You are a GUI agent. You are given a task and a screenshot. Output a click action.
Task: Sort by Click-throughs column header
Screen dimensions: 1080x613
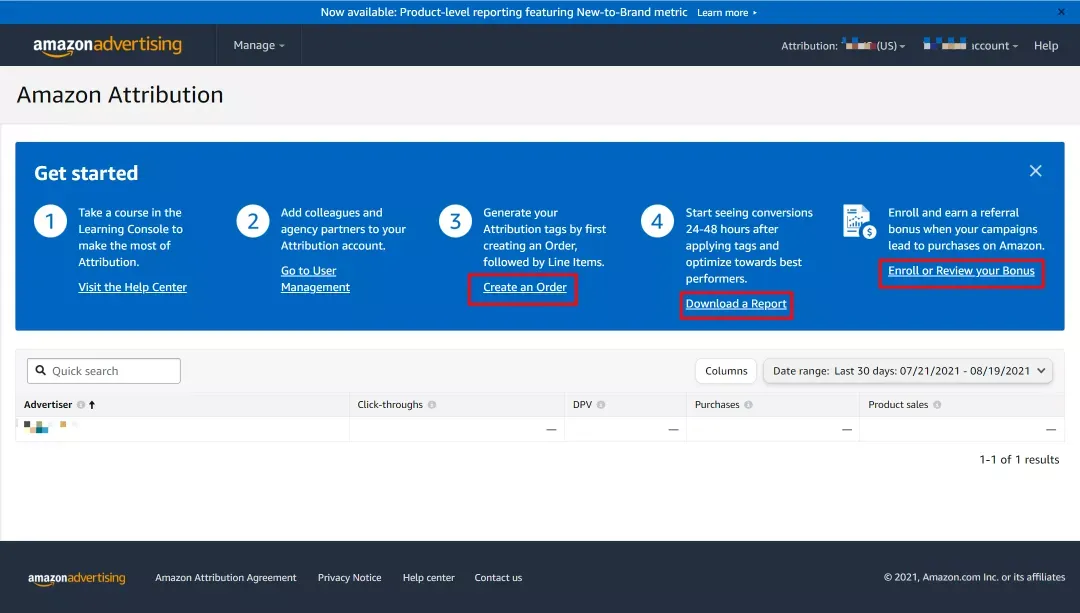390,404
